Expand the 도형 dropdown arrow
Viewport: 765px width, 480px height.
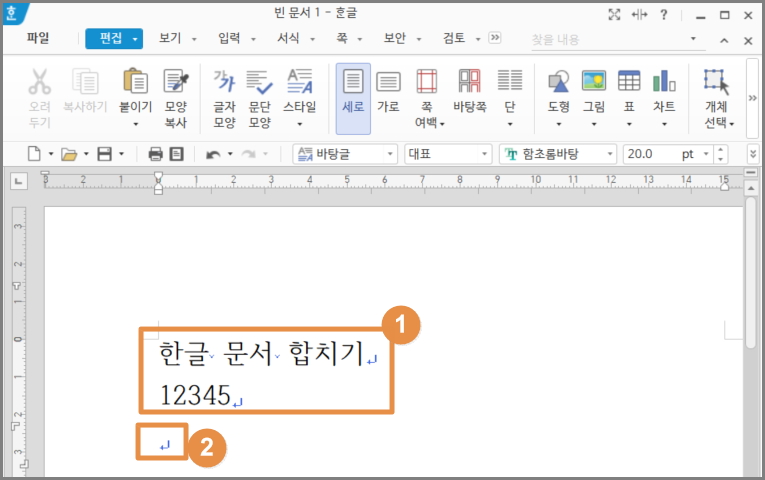tap(559, 124)
